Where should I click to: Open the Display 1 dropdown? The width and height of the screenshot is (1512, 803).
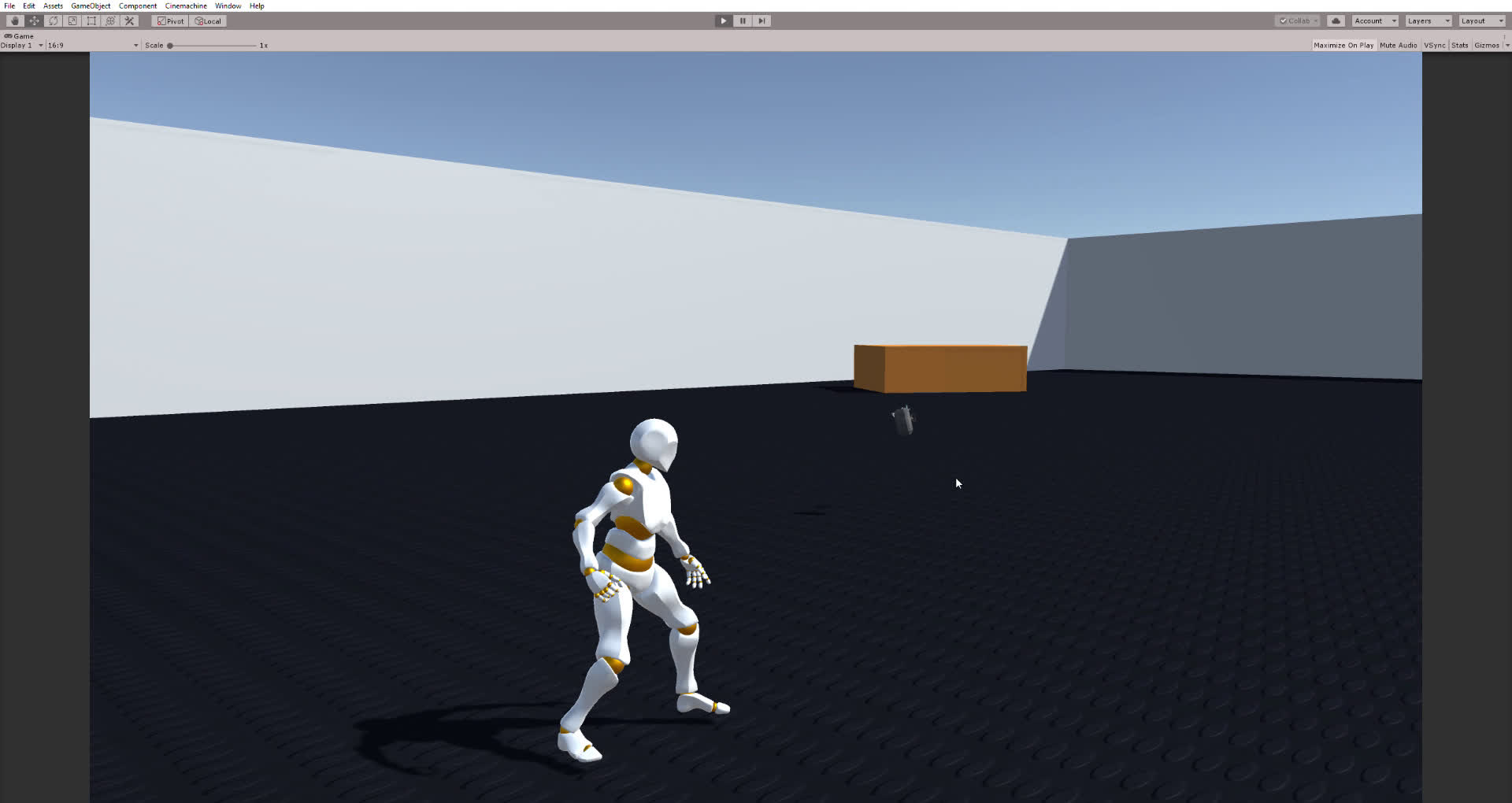(x=22, y=46)
